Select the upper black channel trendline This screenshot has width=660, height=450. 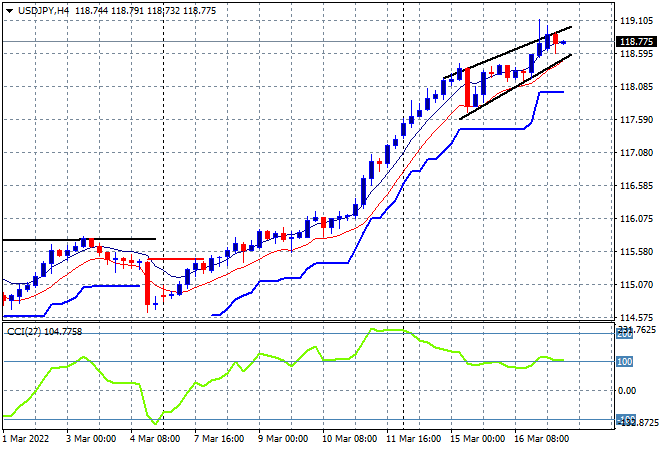point(507,53)
